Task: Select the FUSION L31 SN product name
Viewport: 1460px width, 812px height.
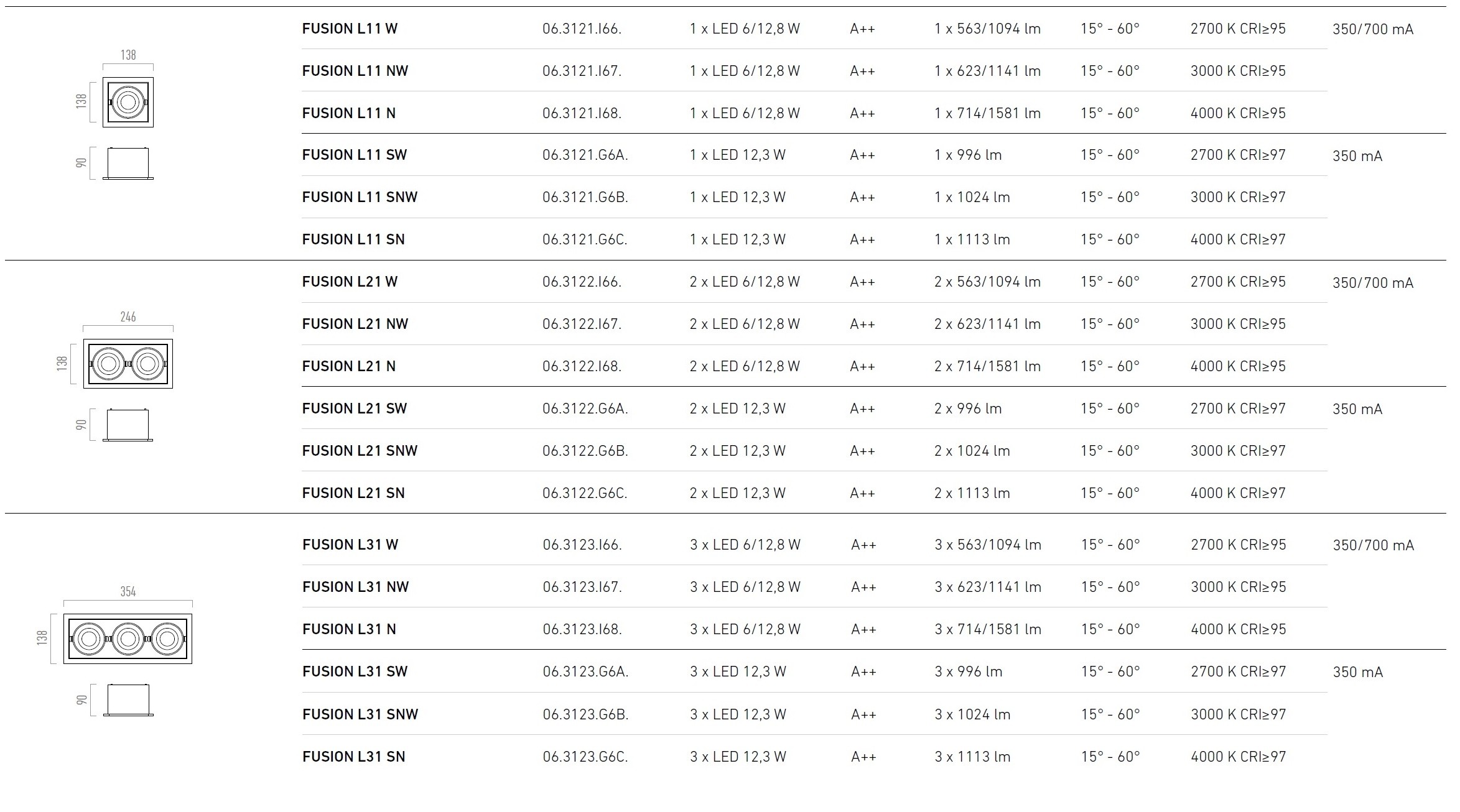Action: 353,757
